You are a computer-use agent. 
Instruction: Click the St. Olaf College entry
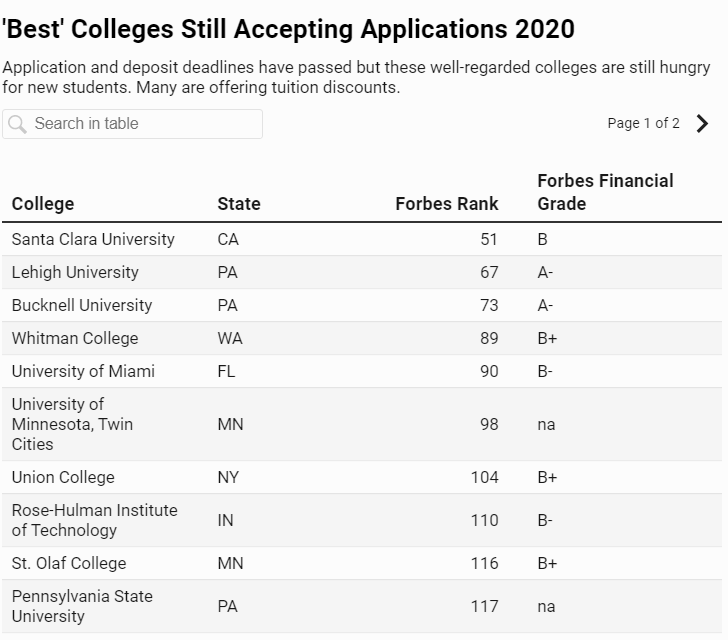click(x=69, y=564)
